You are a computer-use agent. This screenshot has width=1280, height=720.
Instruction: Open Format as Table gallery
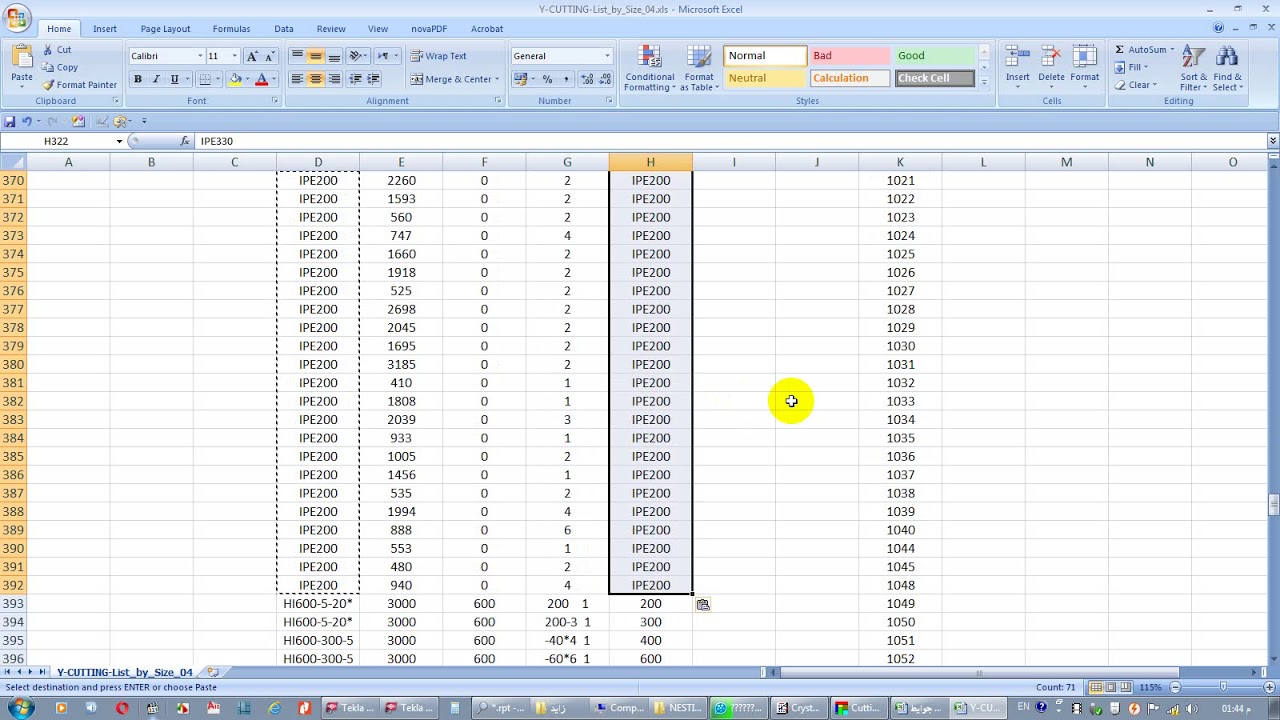click(x=699, y=68)
